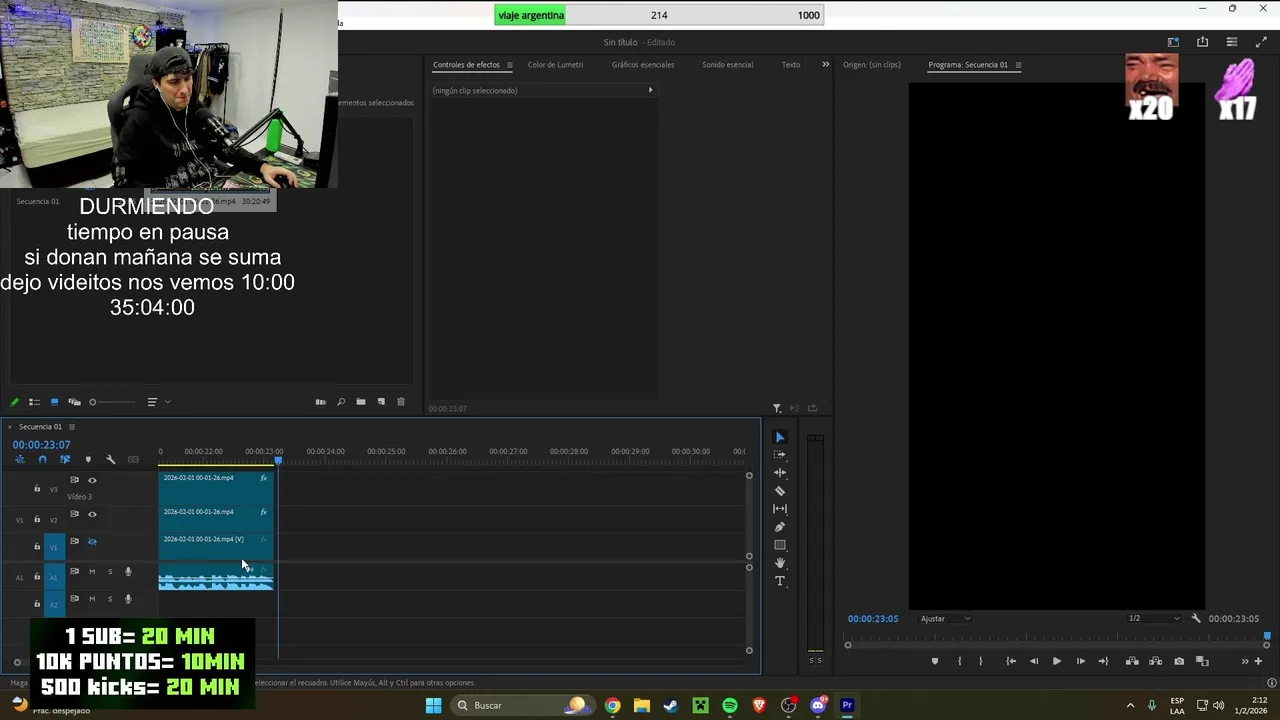Select the Rectangle tool

pos(780,545)
